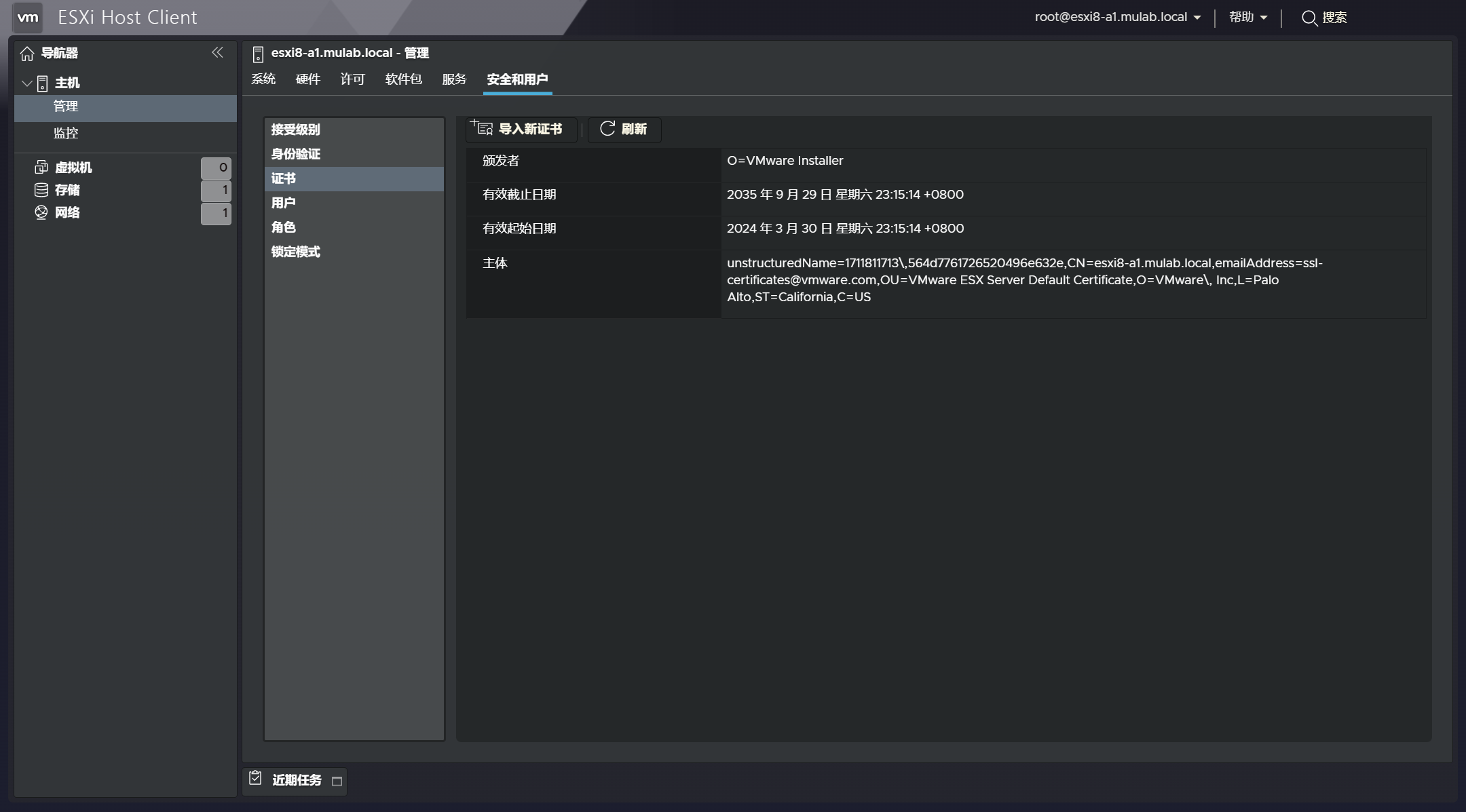1466x812 pixels.
Task: Click the Networking globe icon in navigator
Action: pyautogui.click(x=41, y=212)
